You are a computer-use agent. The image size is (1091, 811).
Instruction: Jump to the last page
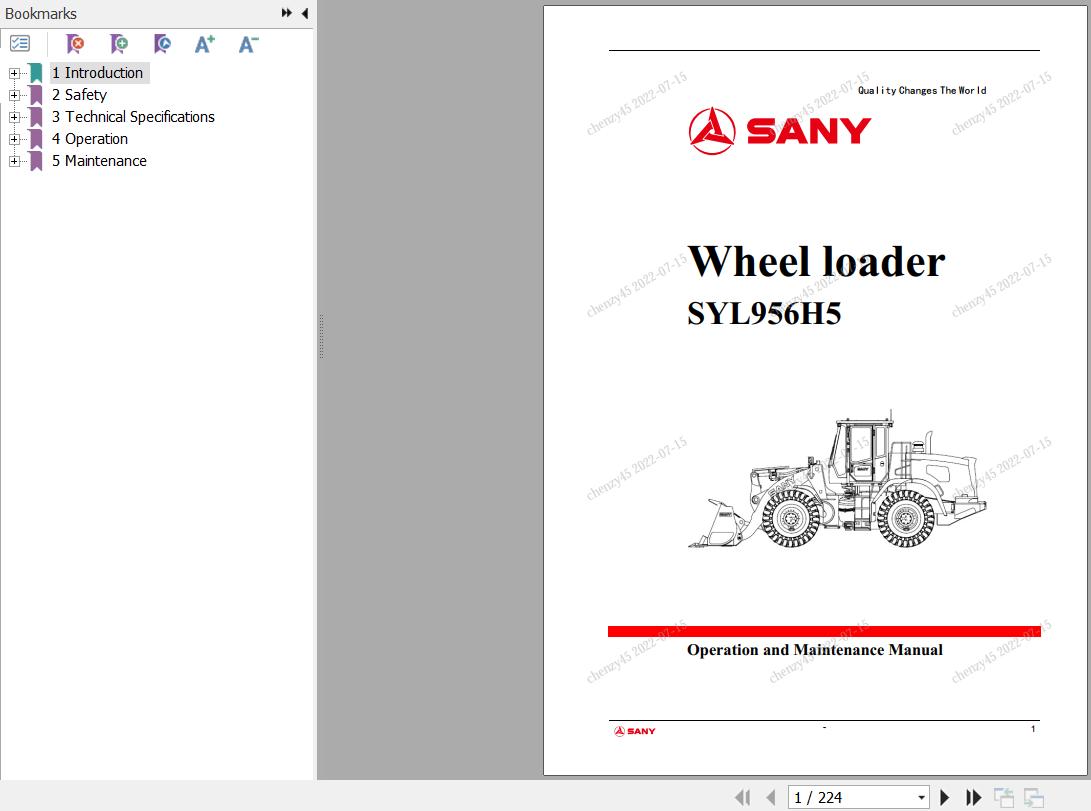pos(973,797)
